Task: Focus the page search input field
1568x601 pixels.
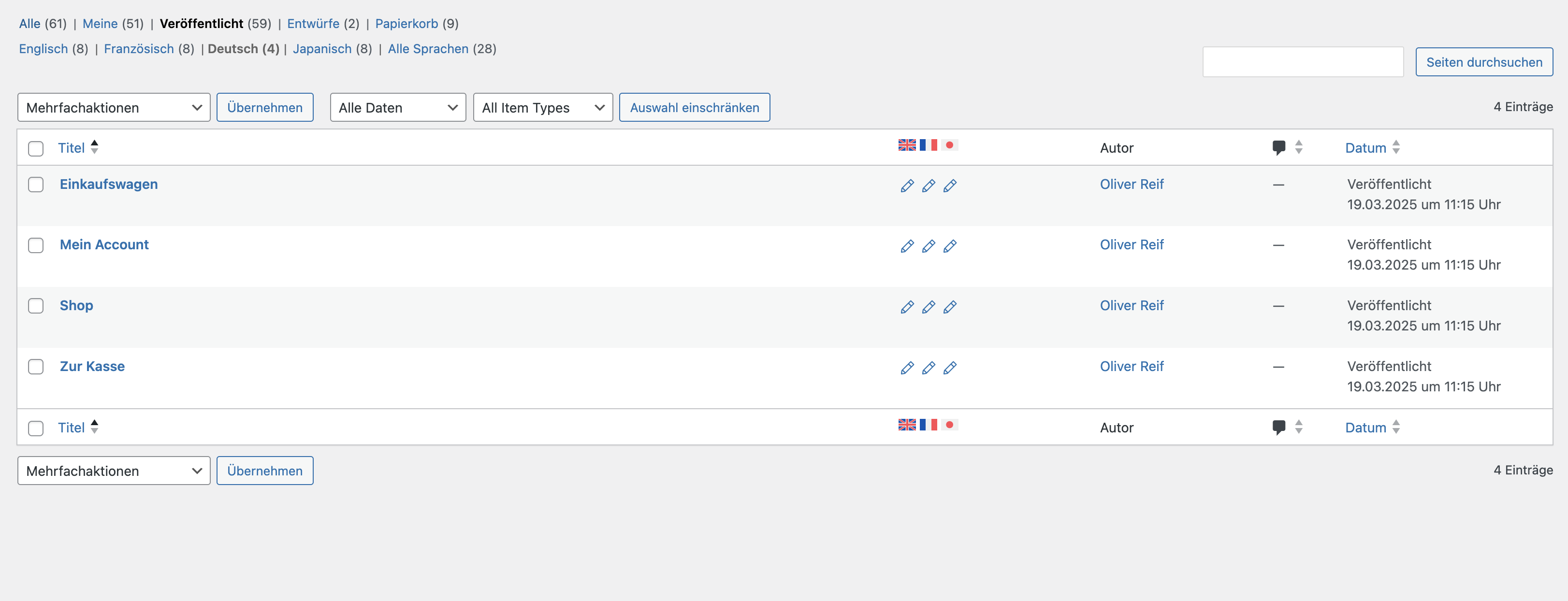Action: click(1303, 62)
